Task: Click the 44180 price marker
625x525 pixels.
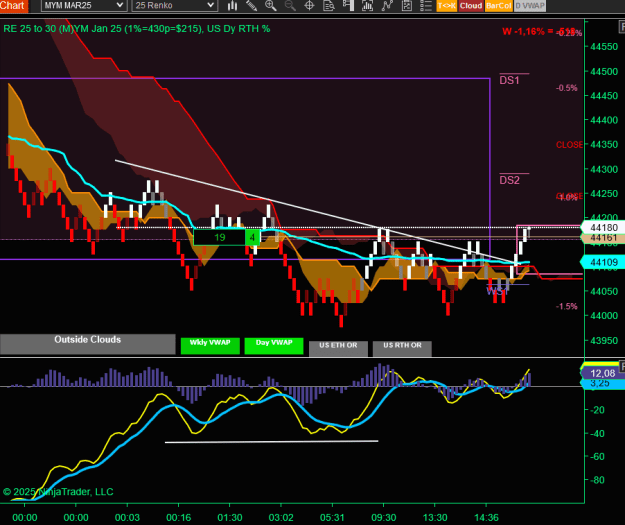Action: pos(603,228)
